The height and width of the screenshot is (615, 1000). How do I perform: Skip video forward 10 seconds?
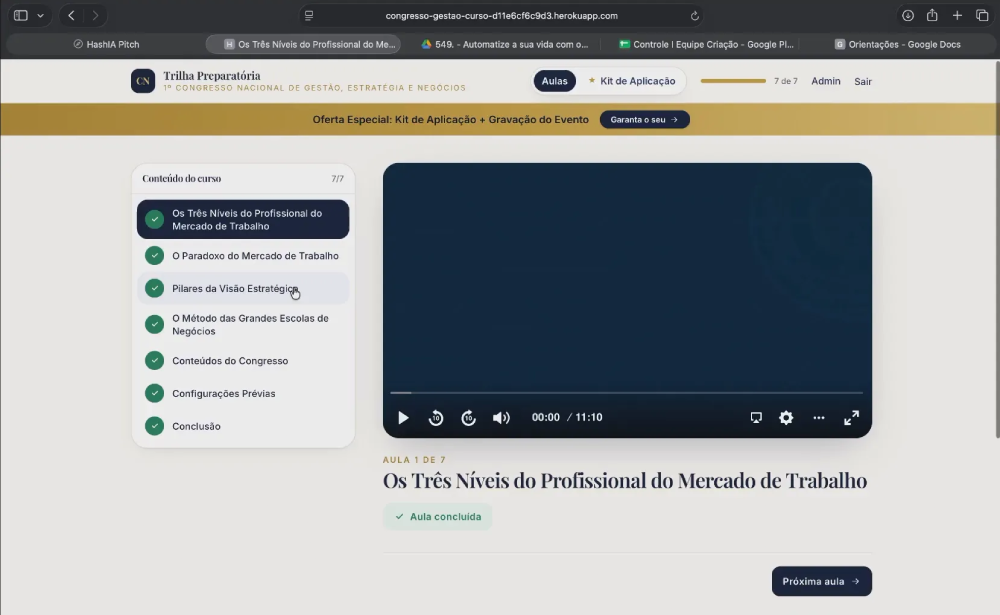[x=469, y=418]
